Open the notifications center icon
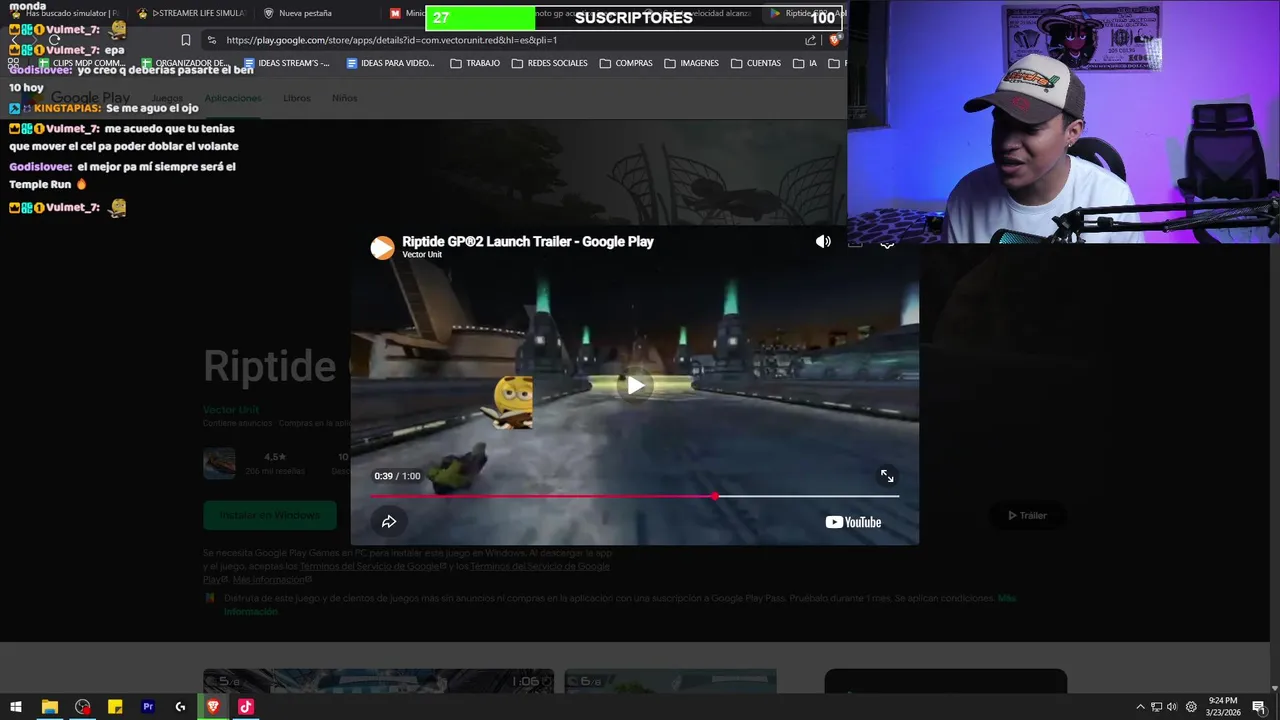1280x720 pixels. (1259, 707)
